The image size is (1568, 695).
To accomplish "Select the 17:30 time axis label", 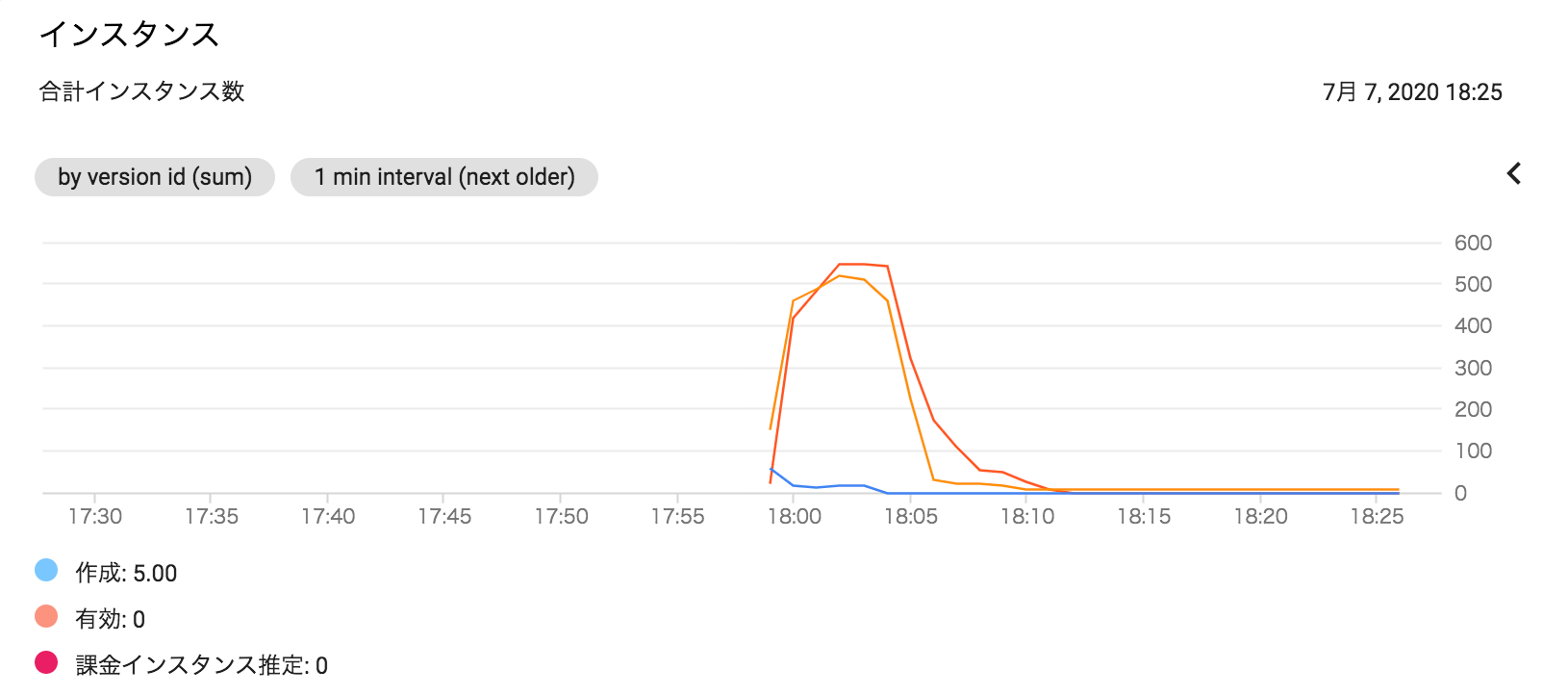I will point(95,517).
